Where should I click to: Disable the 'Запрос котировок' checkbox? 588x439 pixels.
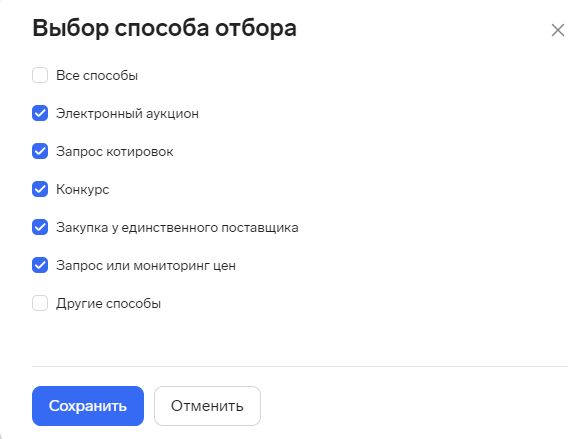(40, 151)
